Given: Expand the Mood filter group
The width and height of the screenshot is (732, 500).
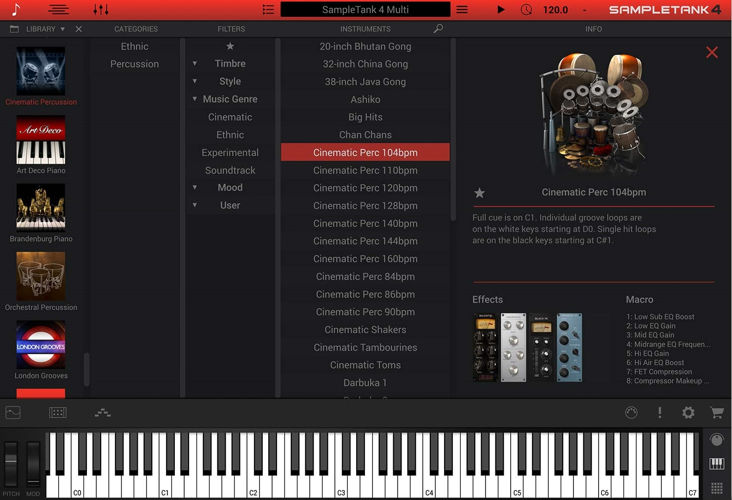Looking at the screenshot, I should tap(195, 188).
